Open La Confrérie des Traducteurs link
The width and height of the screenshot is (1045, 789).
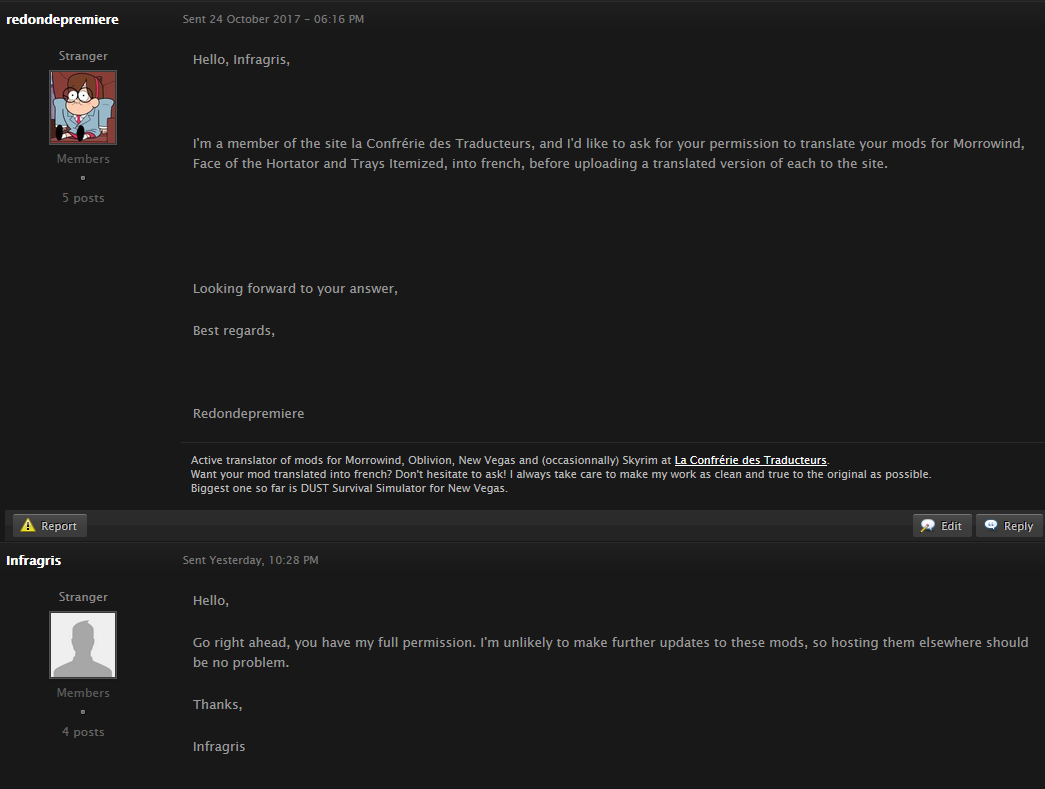click(x=750, y=460)
